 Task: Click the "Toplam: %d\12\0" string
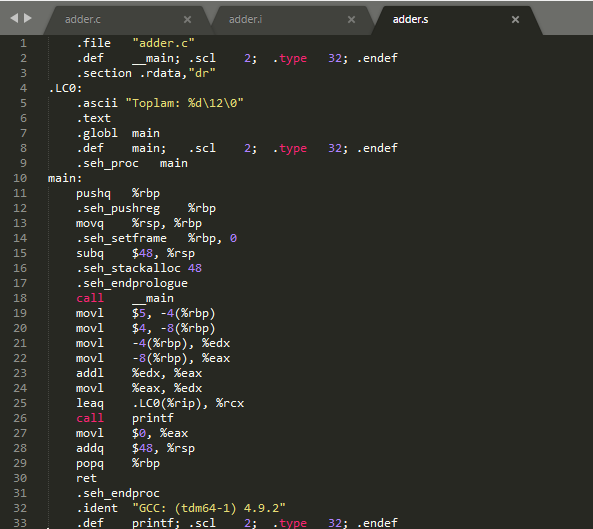coord(185,103)
